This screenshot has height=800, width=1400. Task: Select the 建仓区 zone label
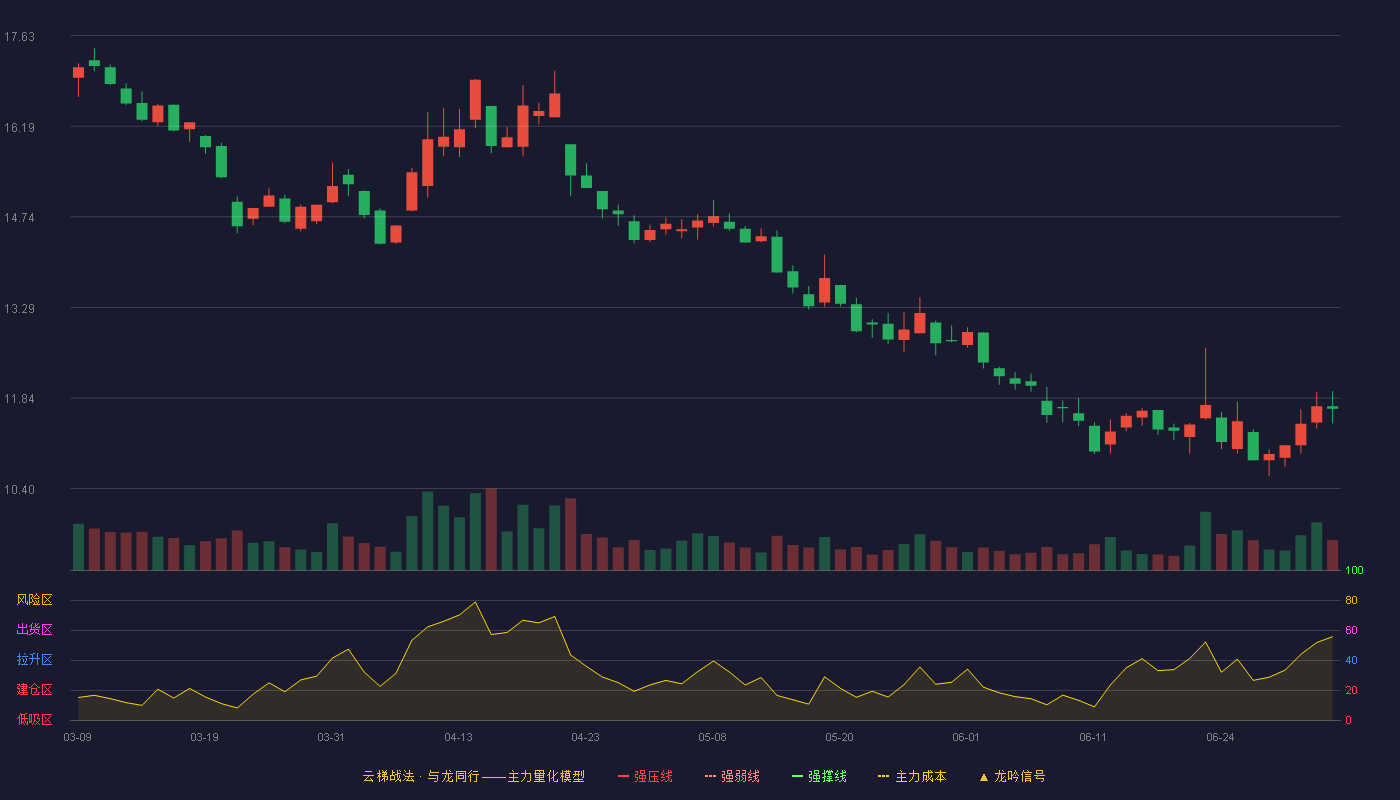[x=34, y=690]
